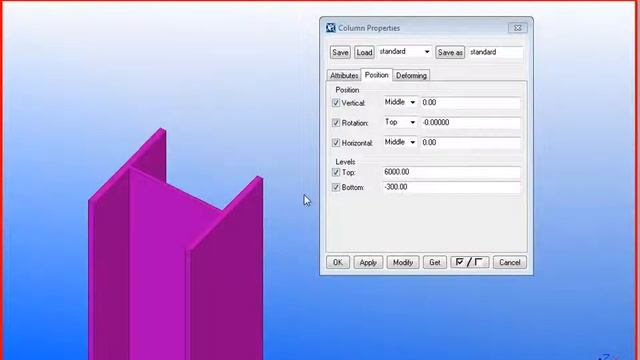Click the Horizontal offset field 0.00

point(470,142)
